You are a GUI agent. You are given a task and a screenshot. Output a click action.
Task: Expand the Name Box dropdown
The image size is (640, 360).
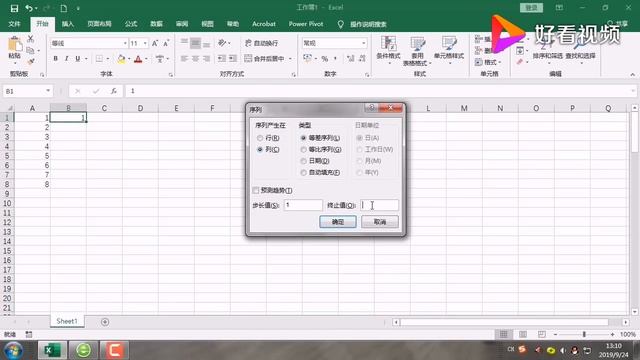[48, 91]
